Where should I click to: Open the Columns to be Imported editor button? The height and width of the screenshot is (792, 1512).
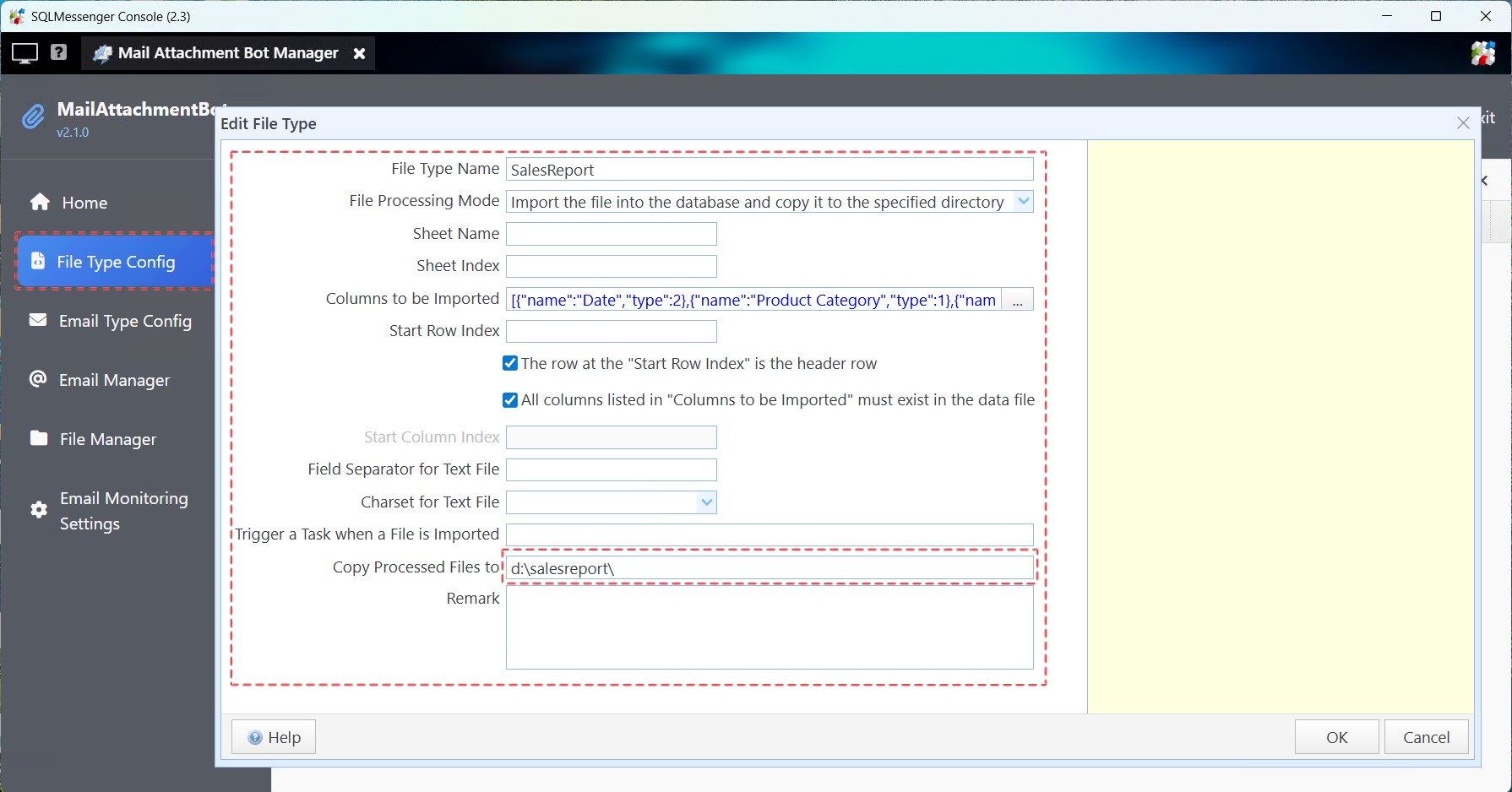click(1017, 301)
